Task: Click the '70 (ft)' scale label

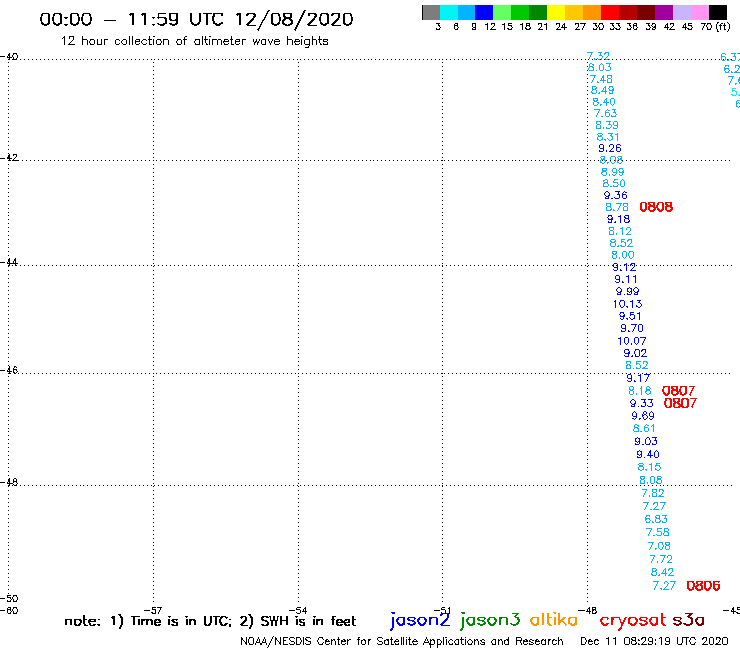Action: click(x=715, y=27)
